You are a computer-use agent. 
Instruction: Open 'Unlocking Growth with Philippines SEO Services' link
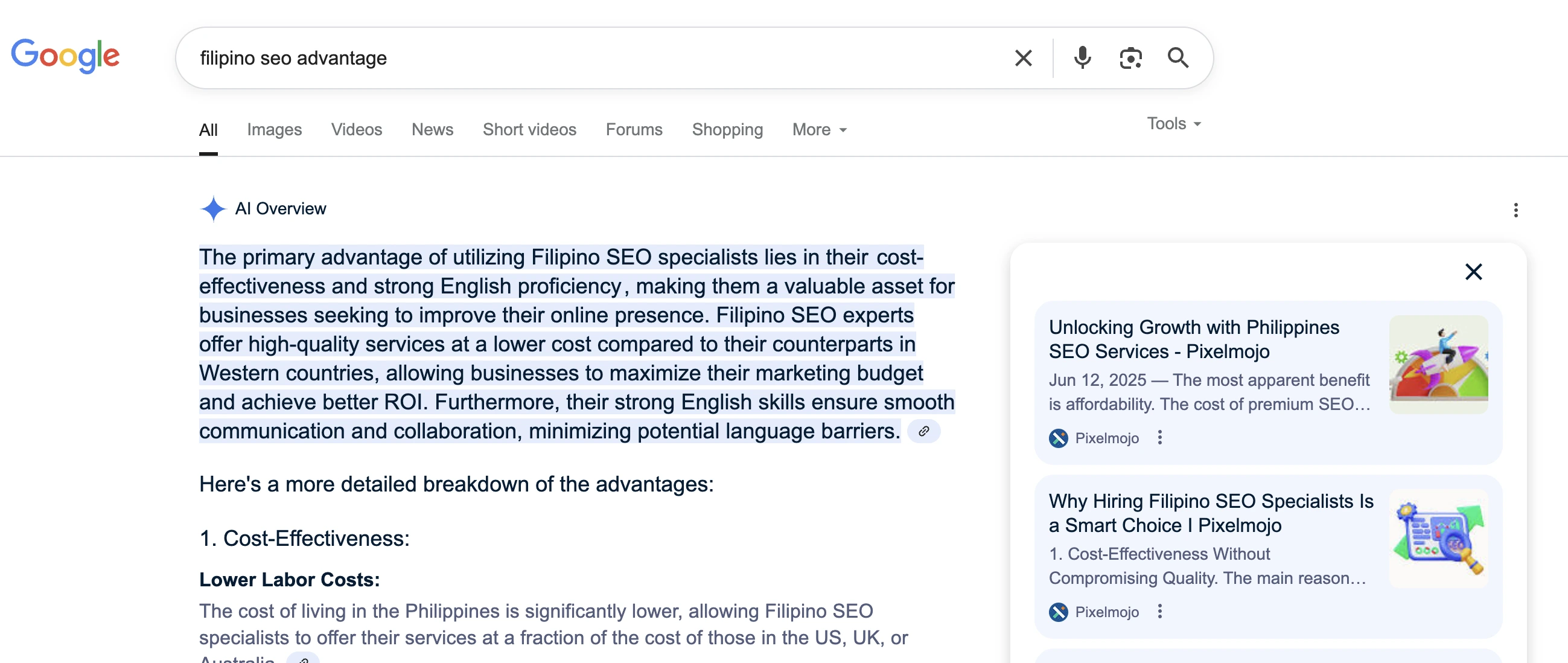click(x=1194, y=339)
